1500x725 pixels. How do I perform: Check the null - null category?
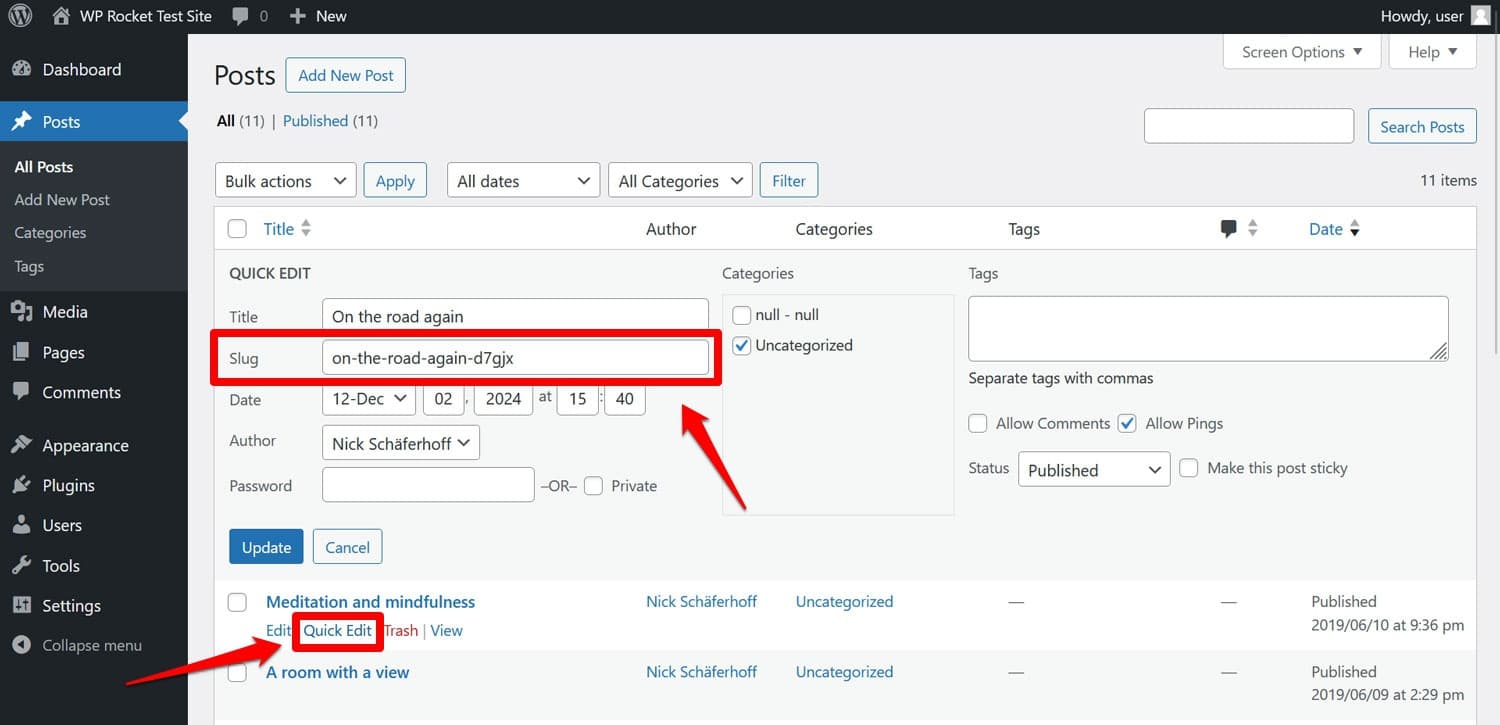pyautogui.click(x=742, y=315)
